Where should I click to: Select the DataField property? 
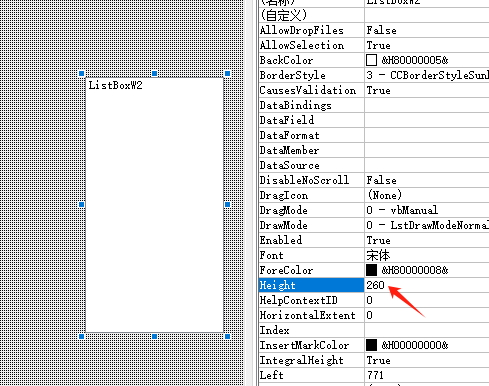(287, 120)
